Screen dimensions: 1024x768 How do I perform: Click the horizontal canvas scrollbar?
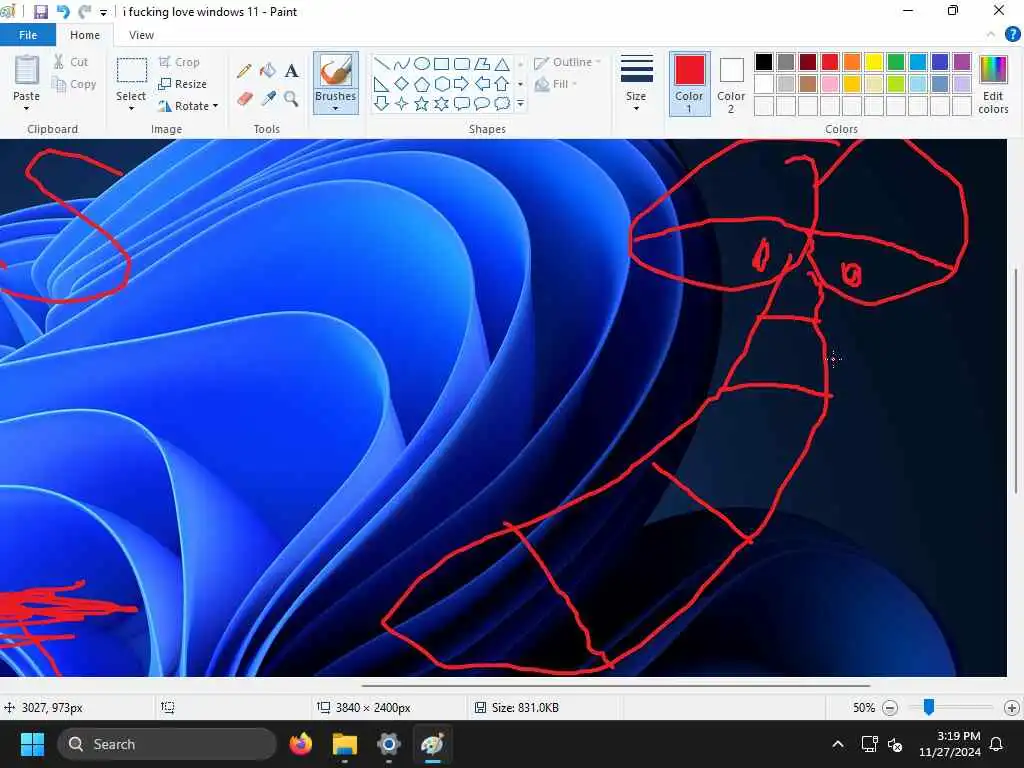(616, 686)
